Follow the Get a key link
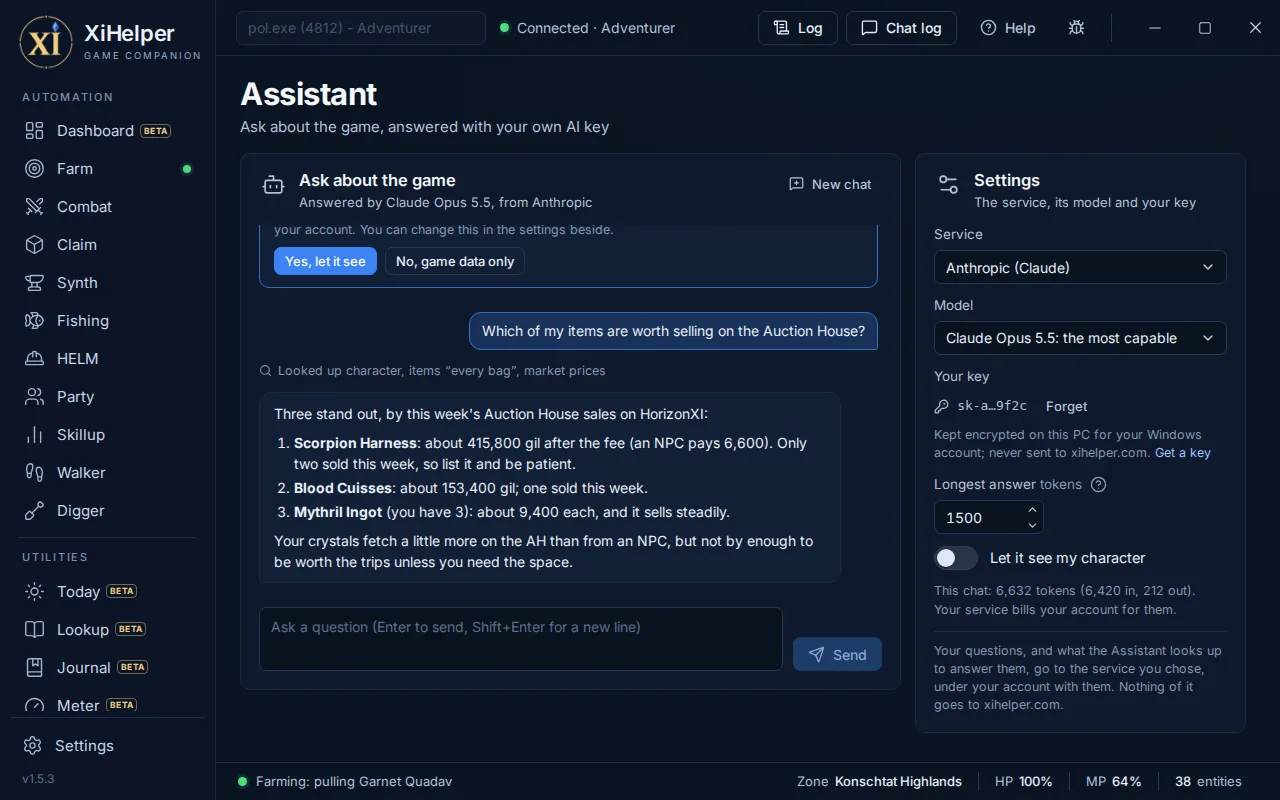This screenshot has width=1280, height=800. pyautogui.click(x=1183, y=453)
